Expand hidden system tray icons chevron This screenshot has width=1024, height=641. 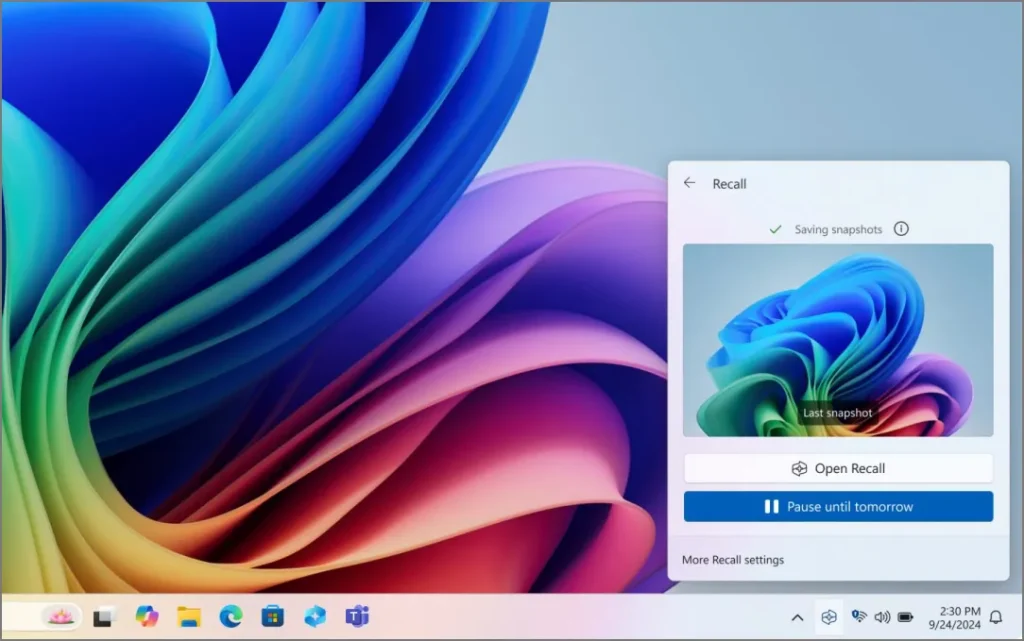[797, 617]
